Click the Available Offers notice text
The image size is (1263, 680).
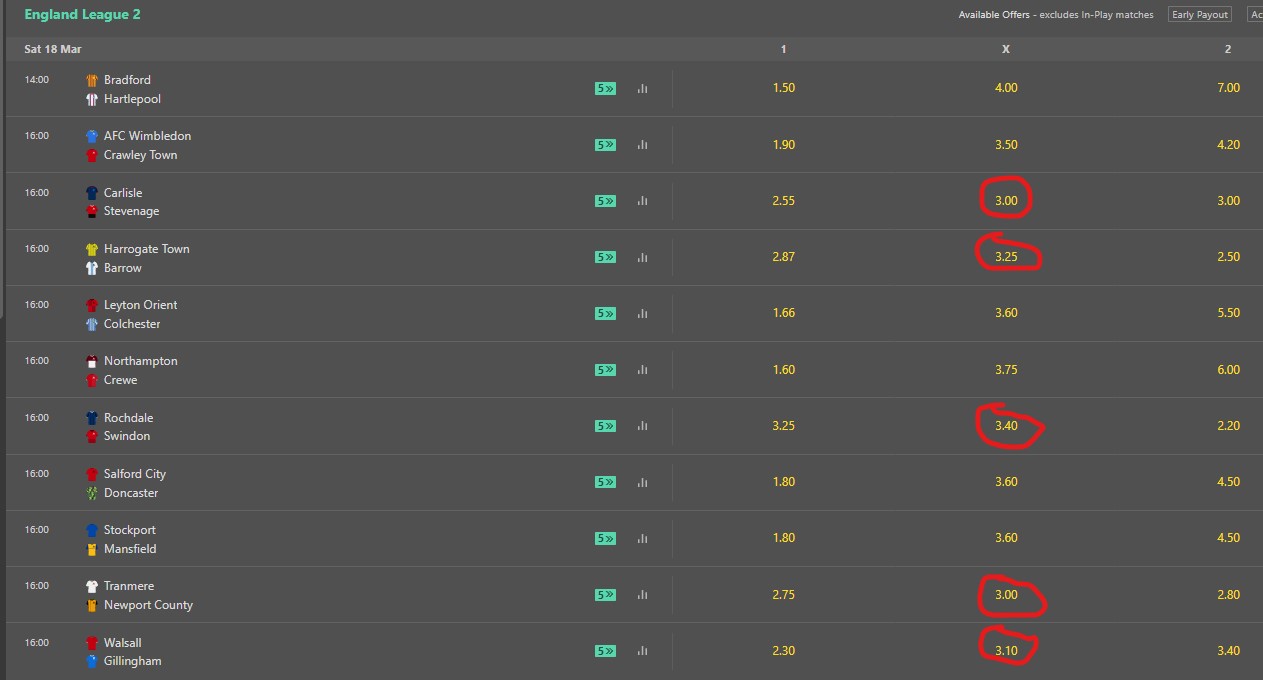click(1056, 15)
